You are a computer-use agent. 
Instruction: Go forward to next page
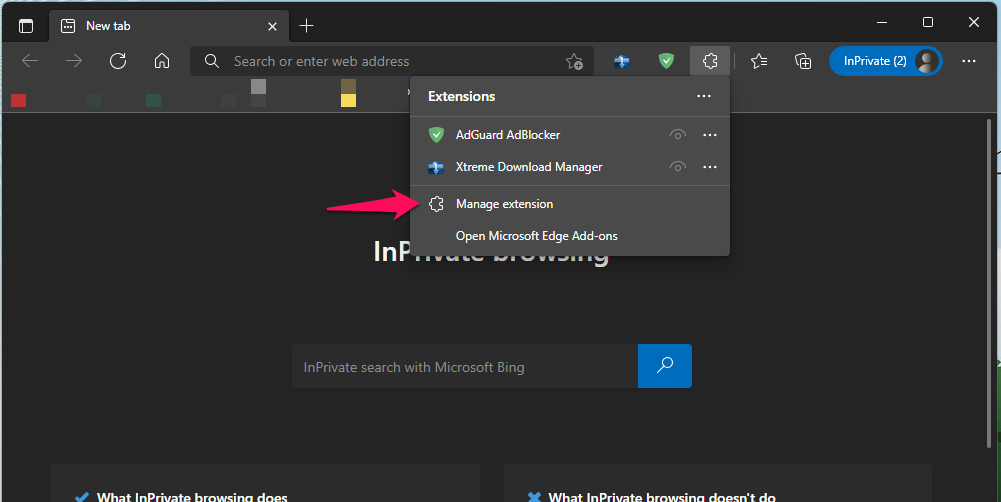coord(74,61)
